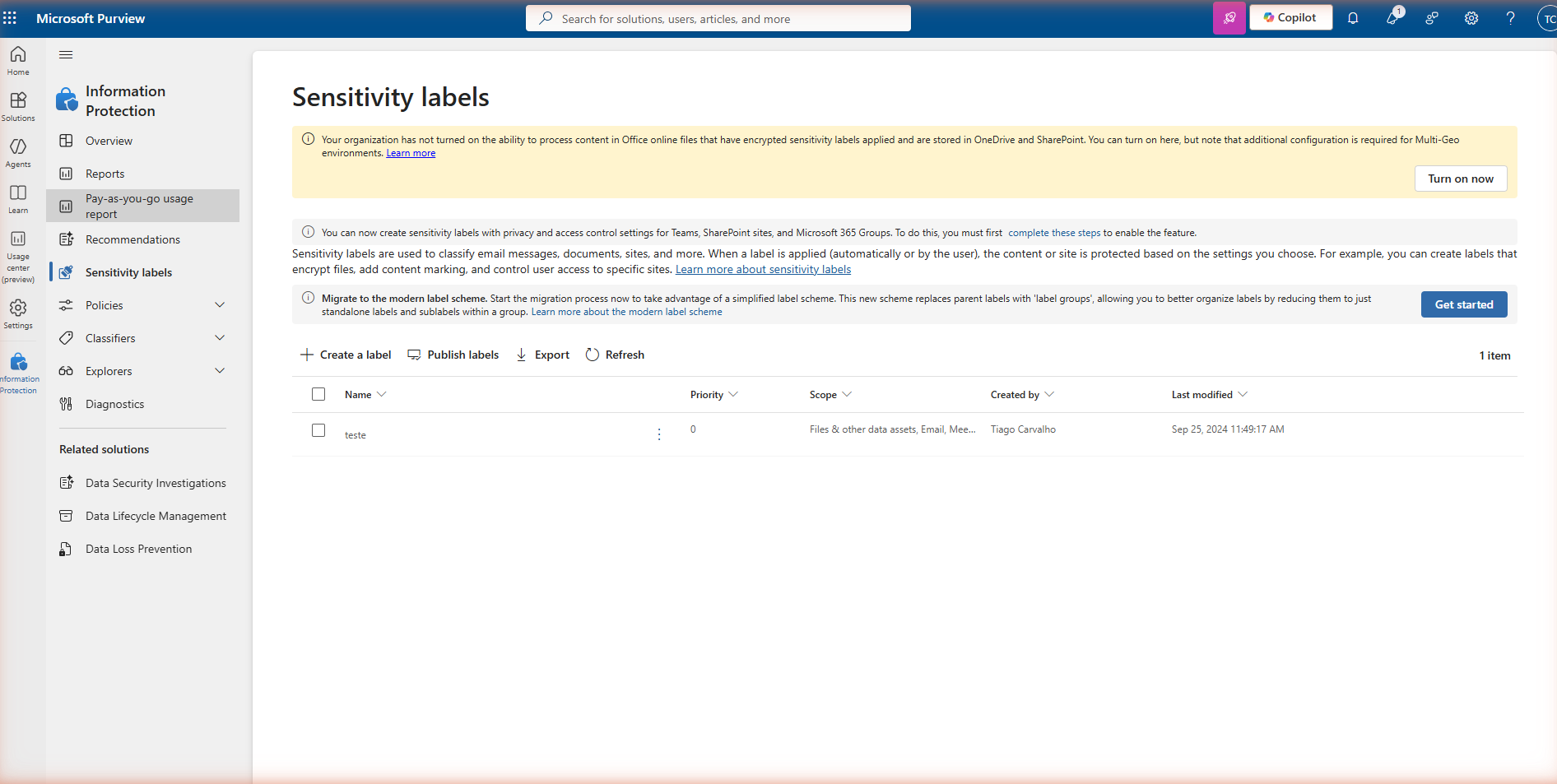Open the Scope column filter dropdown
The width and height of the screenshot is (1557, 784).
coord(847,395)
